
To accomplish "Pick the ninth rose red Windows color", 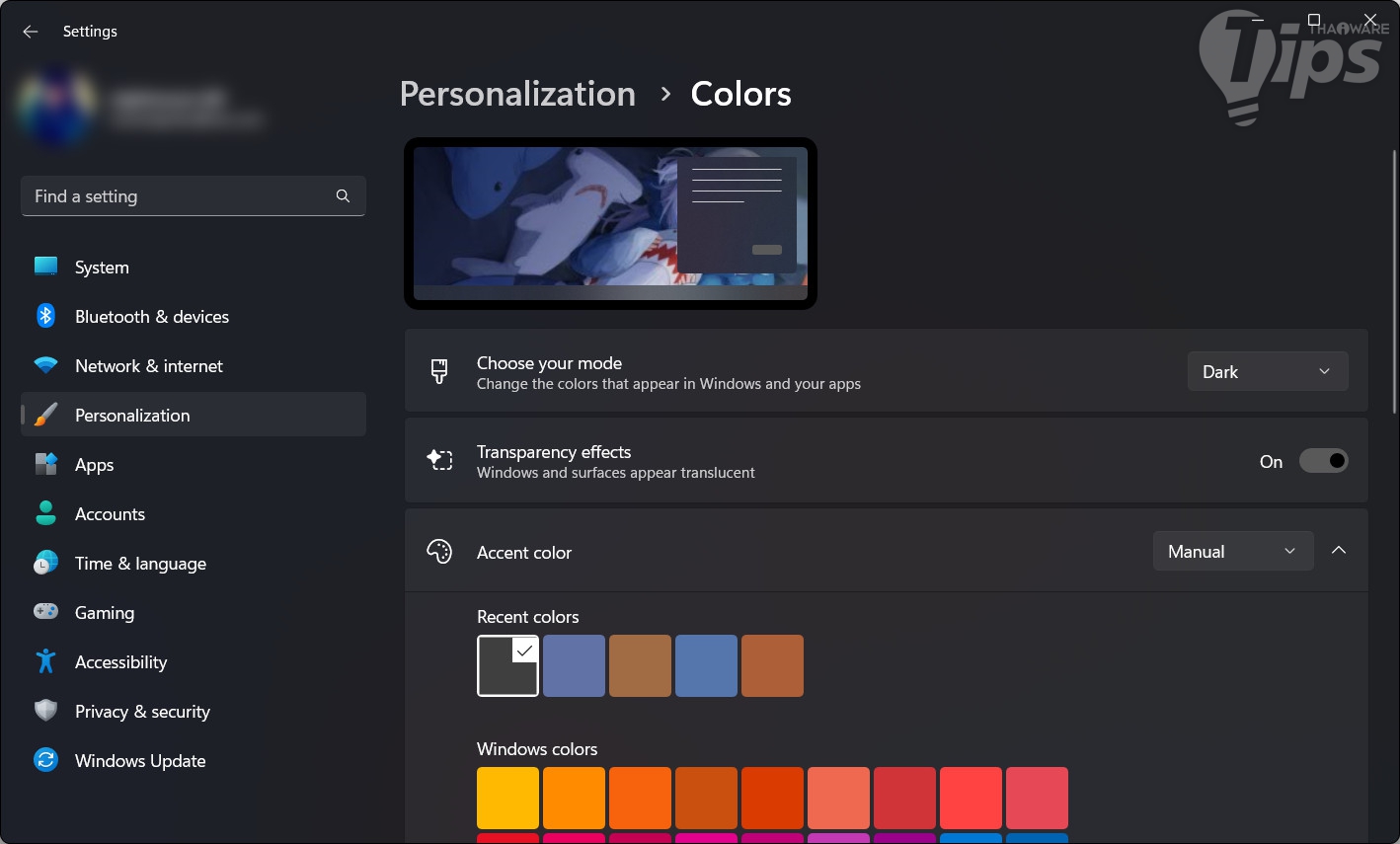I will [x=1037, y=798].
